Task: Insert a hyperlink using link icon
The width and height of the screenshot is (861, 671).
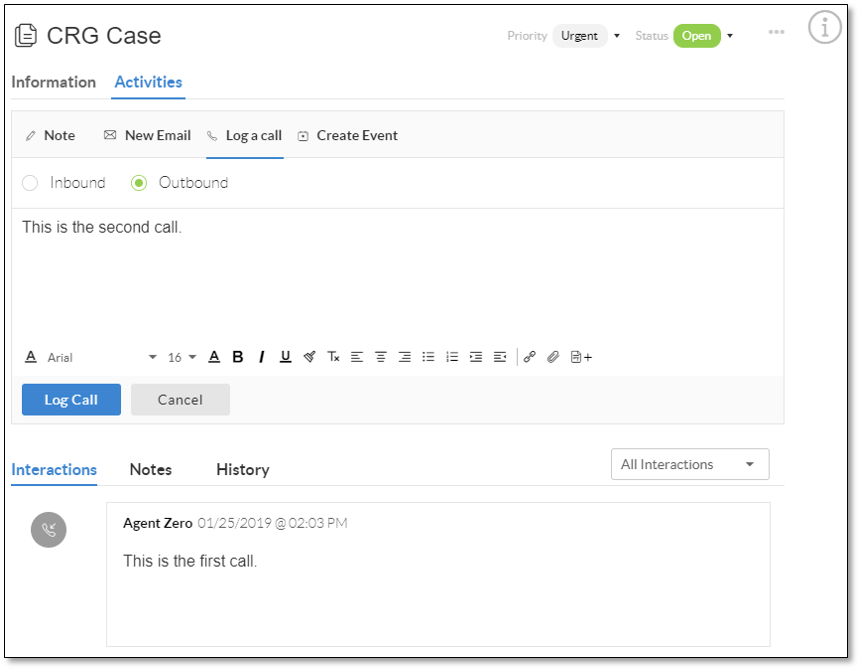Action: 529,357
